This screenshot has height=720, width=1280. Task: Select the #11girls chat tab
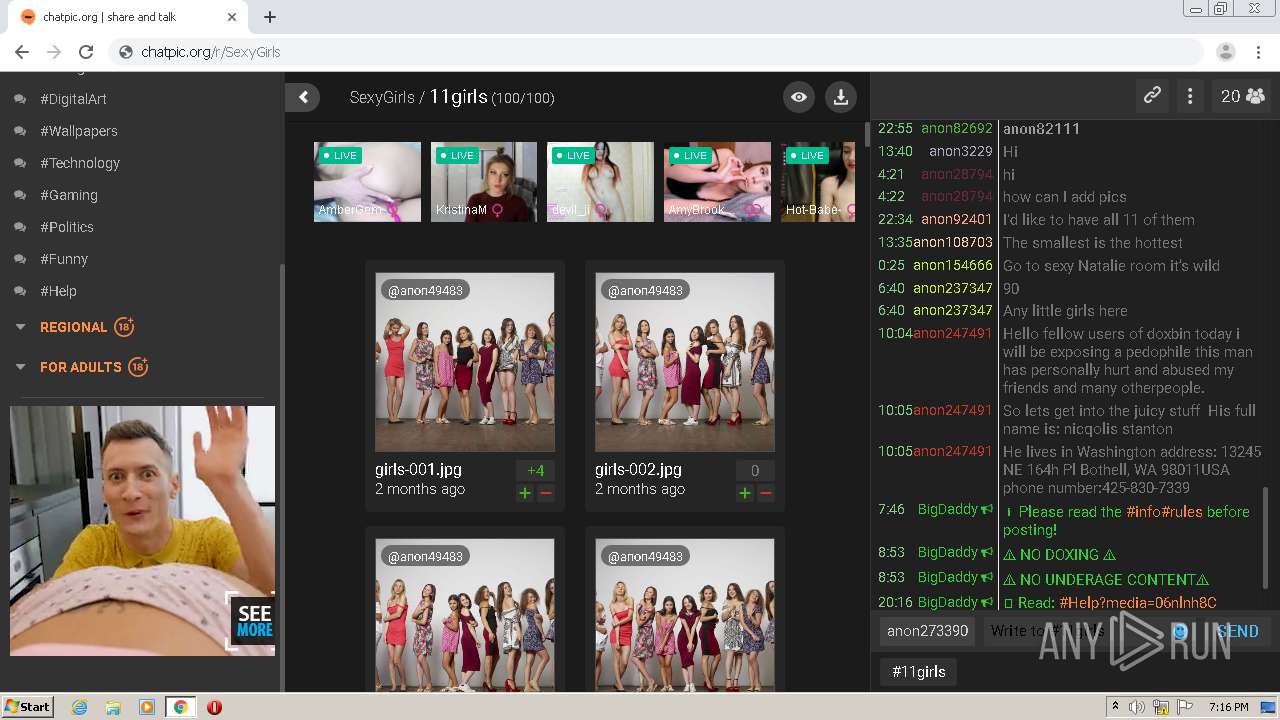[x=918, y=672]
